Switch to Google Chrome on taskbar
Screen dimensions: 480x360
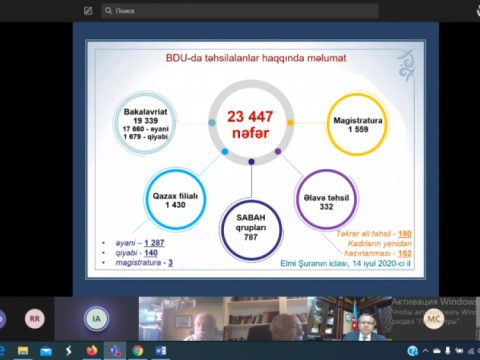[x=138, y=351]
